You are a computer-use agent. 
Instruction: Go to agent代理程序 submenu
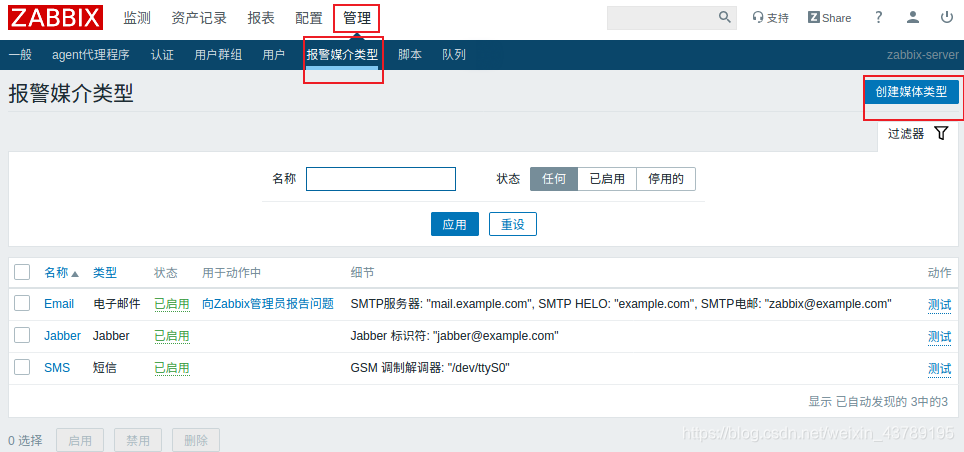coord(91,55)
